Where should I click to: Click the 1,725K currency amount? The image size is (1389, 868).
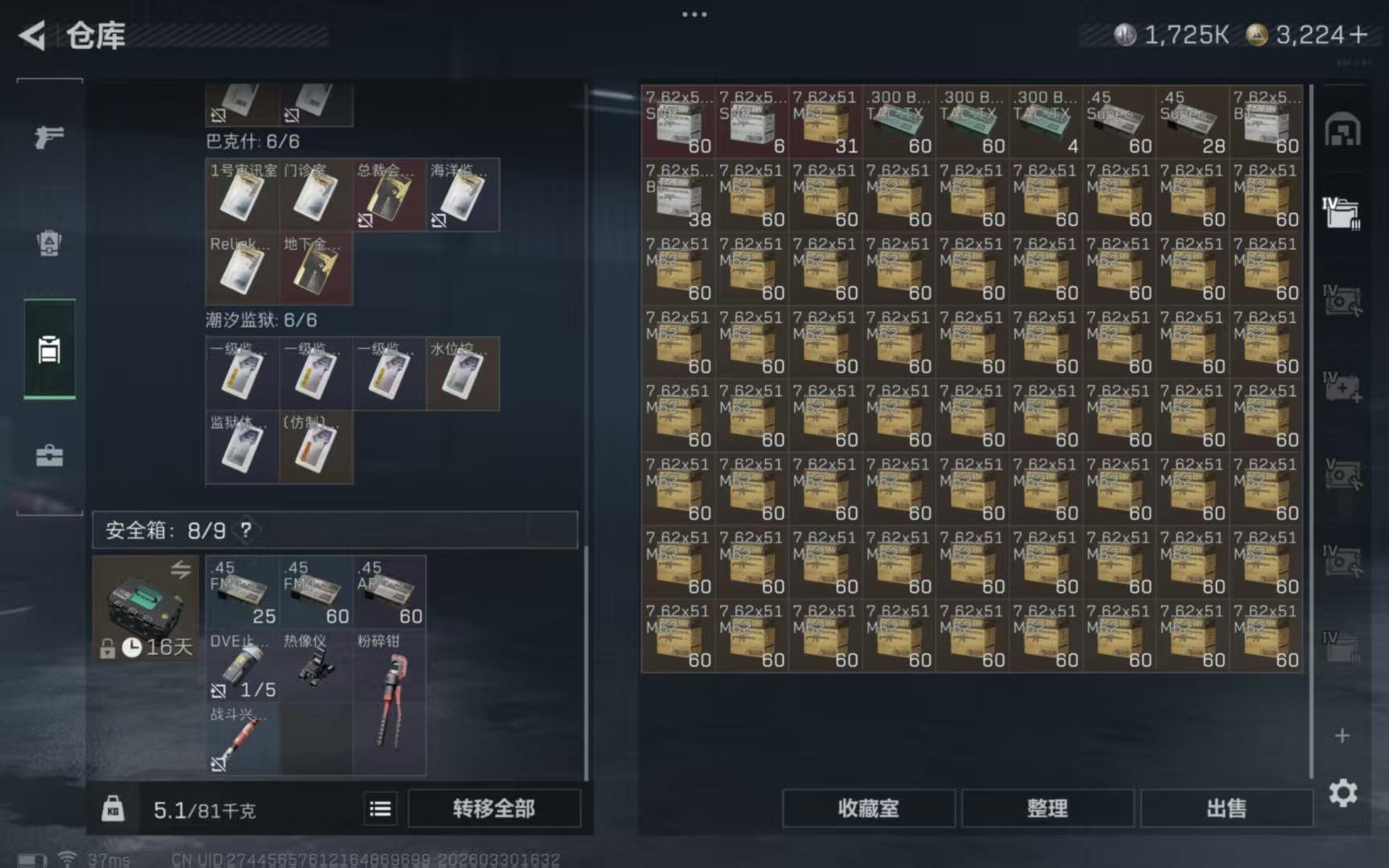[1186, 35]
